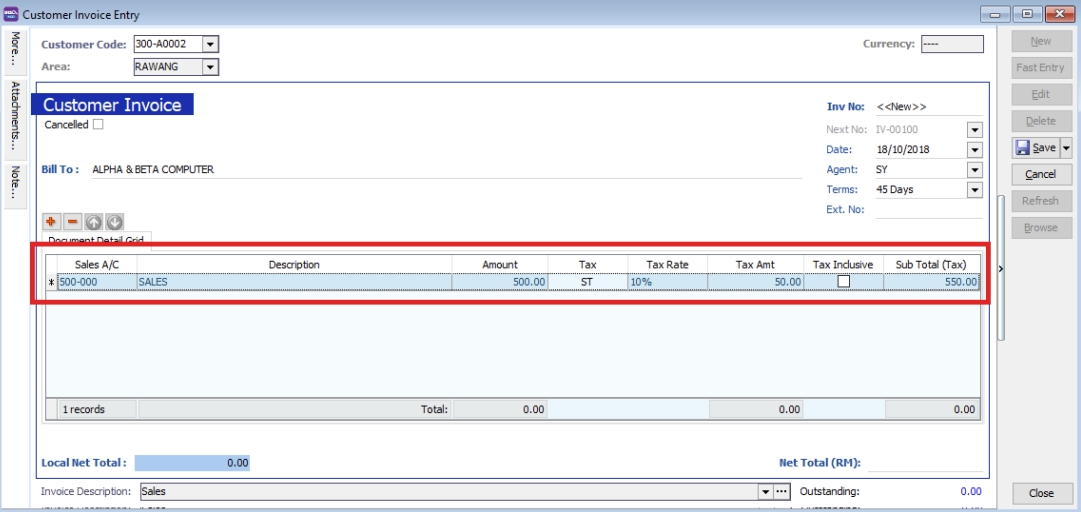Image resolution: width=1081 pixels, height=512 pixels.
Task: Open Terms dropdown
Action: [975, 190]
